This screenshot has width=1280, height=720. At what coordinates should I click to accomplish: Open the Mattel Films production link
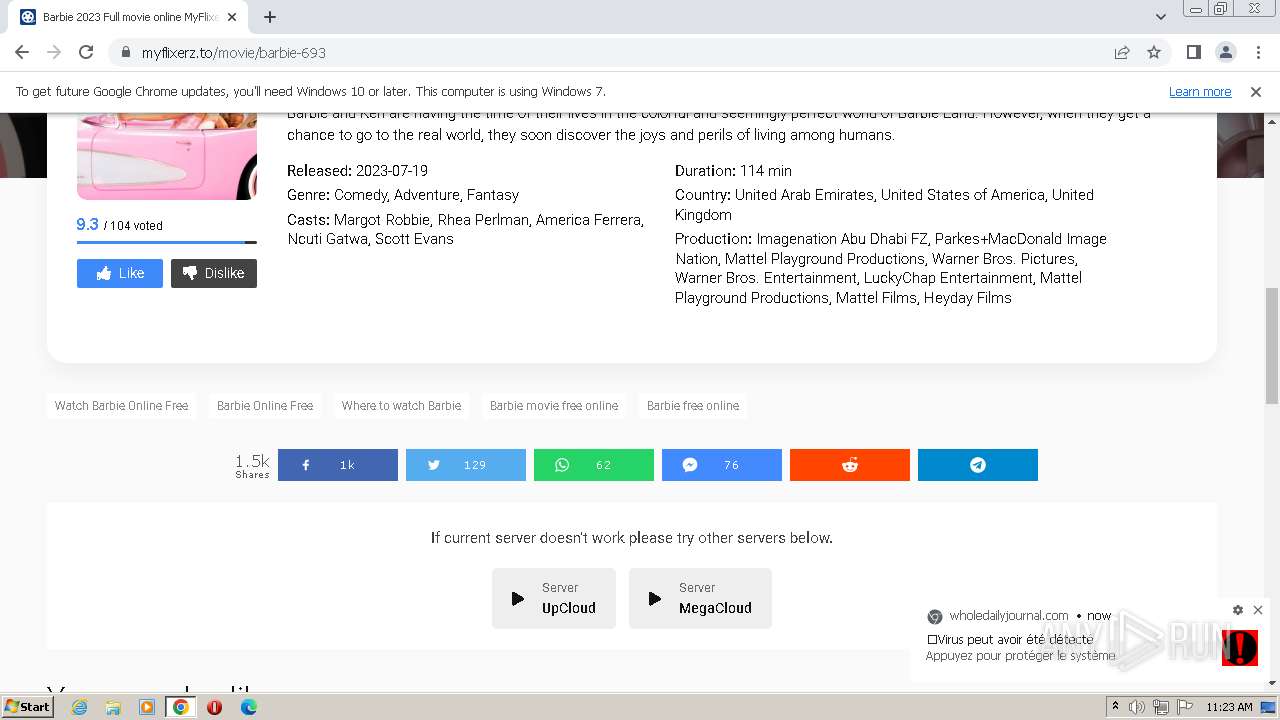point(878,298)
